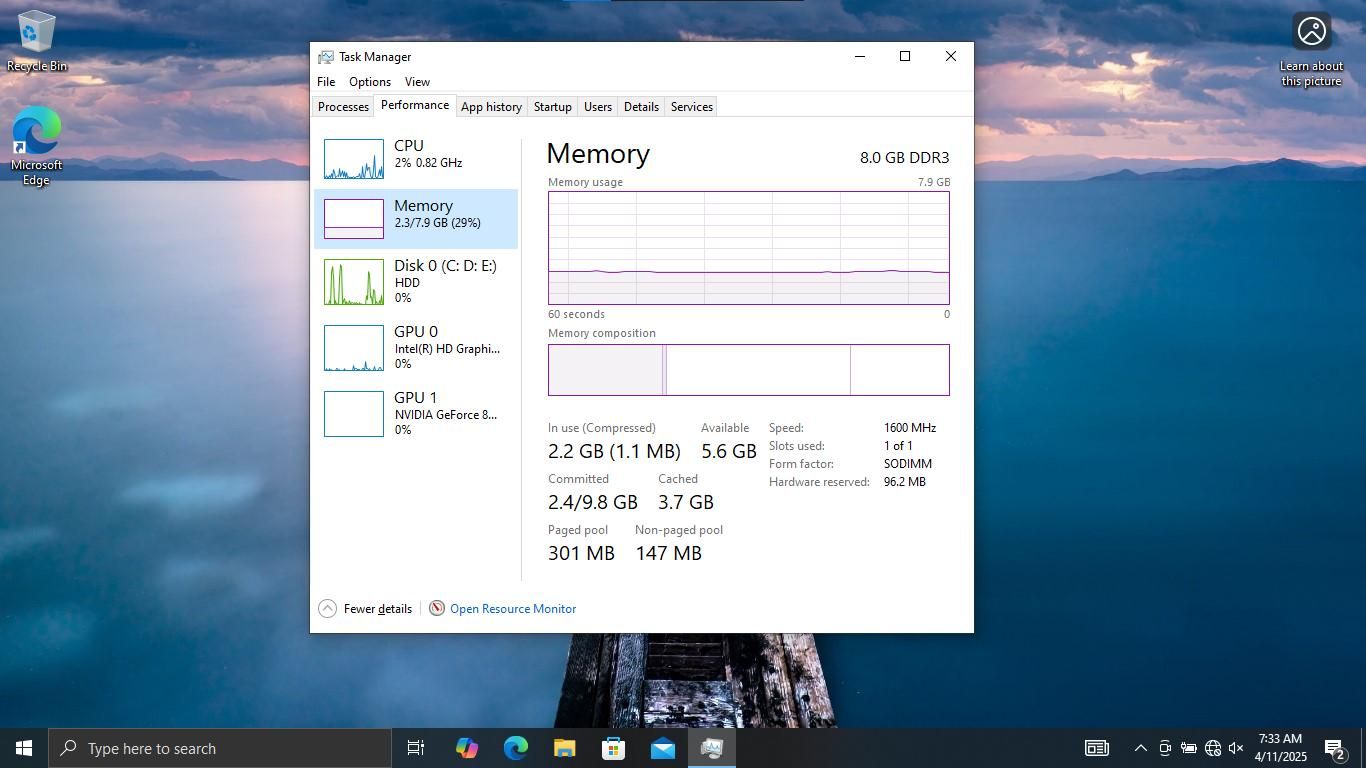Open the Users tab

click(x=598, y=107)
